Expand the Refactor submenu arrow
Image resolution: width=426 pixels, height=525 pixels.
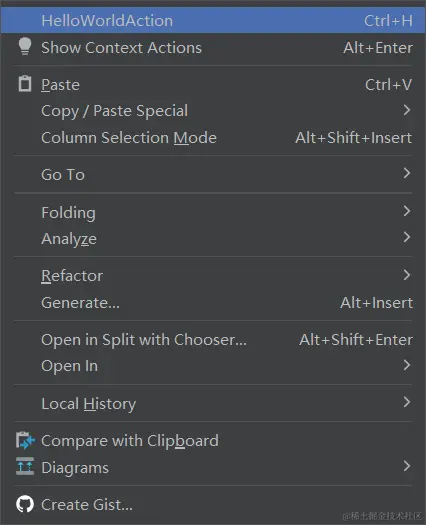[x=407, y=275]
